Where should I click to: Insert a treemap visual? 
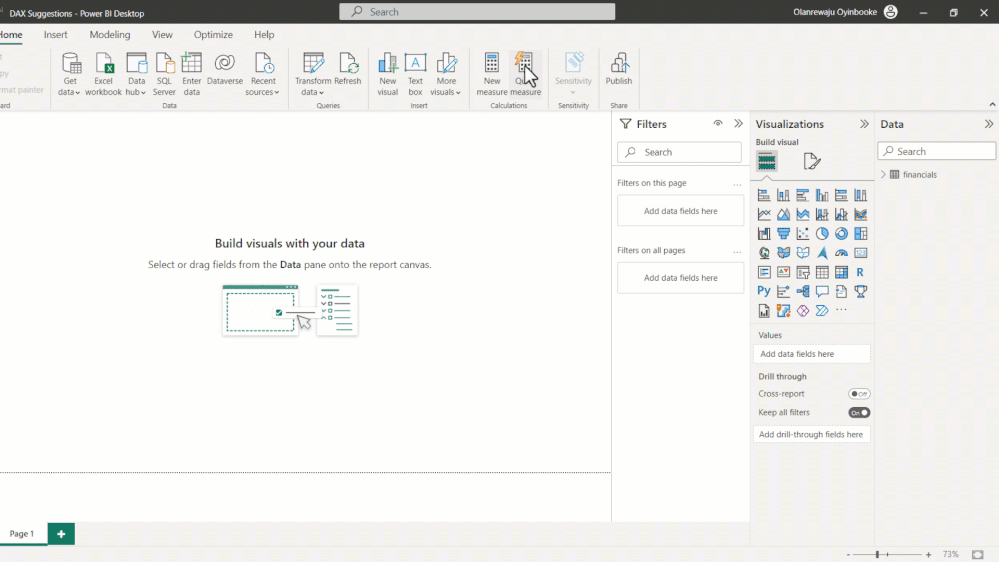coord(861,233)
